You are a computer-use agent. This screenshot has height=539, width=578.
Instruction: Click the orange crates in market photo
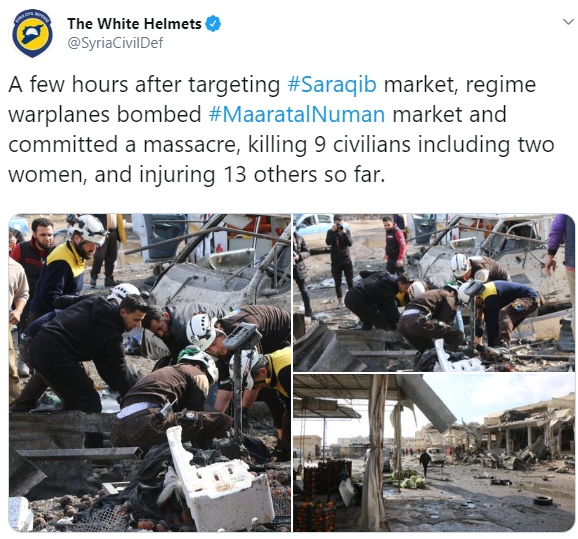tap(317, 514)
